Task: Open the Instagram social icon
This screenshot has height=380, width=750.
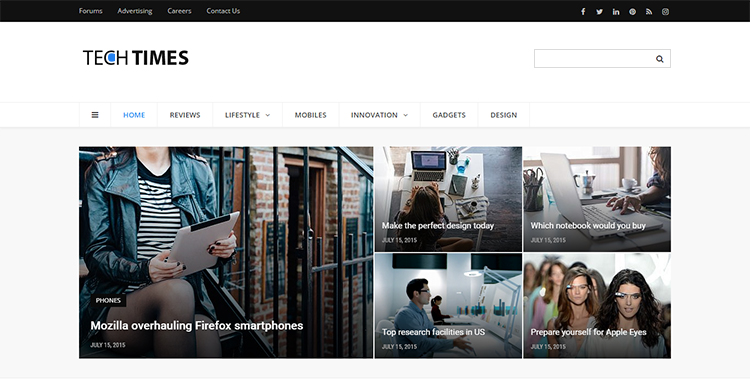Action: coord(665,11)
